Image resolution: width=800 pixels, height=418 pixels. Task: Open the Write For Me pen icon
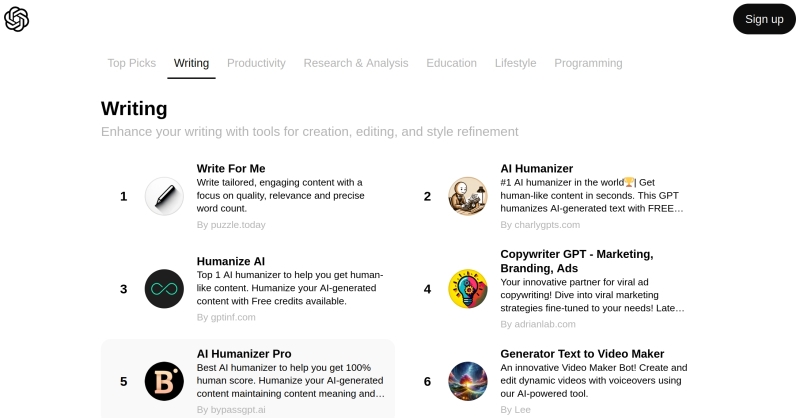164,196
